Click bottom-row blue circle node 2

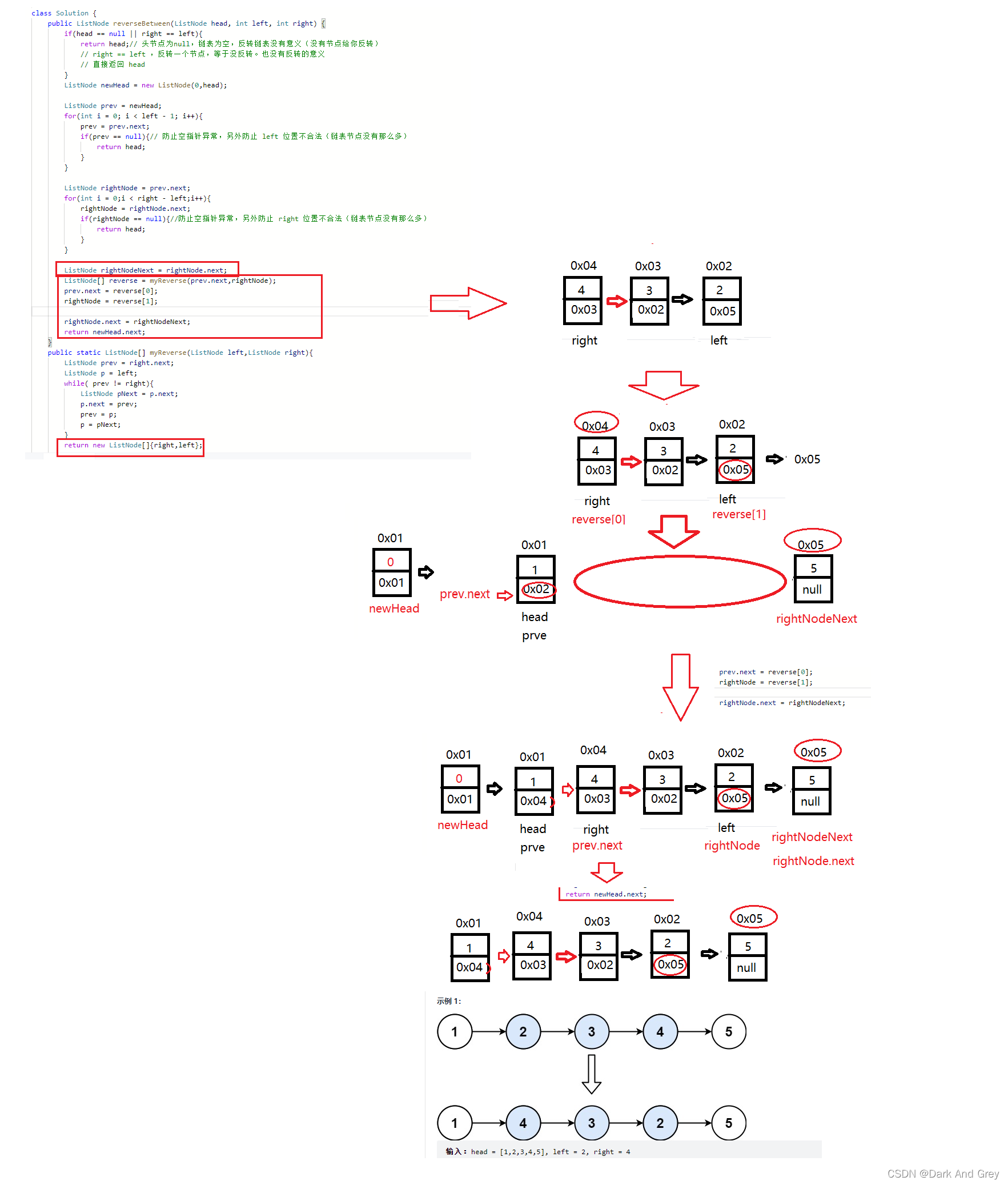pyautogui.click(x=660, y=1123)
